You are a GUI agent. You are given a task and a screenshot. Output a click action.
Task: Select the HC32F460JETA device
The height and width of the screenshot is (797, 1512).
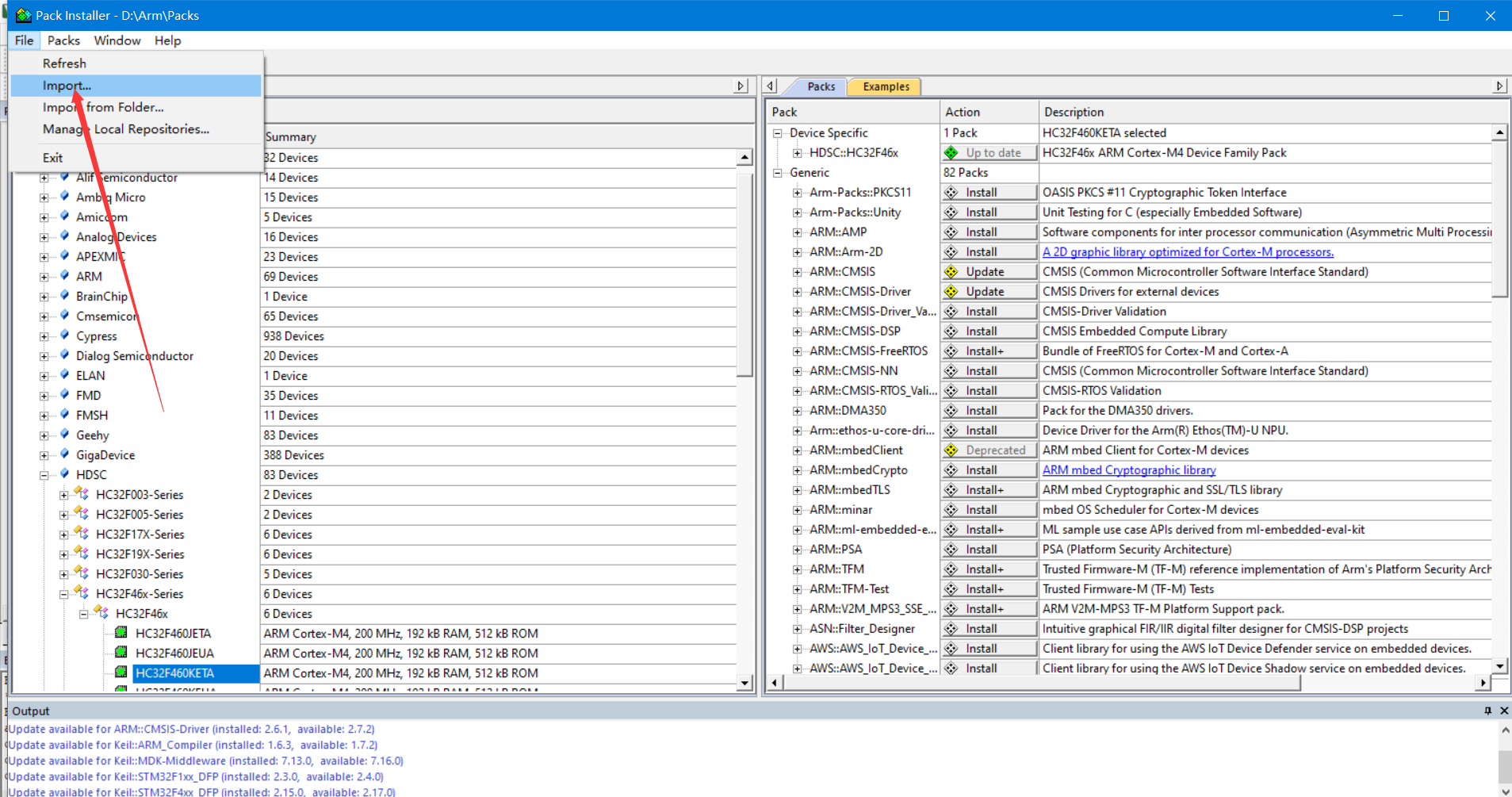(173, 634)
